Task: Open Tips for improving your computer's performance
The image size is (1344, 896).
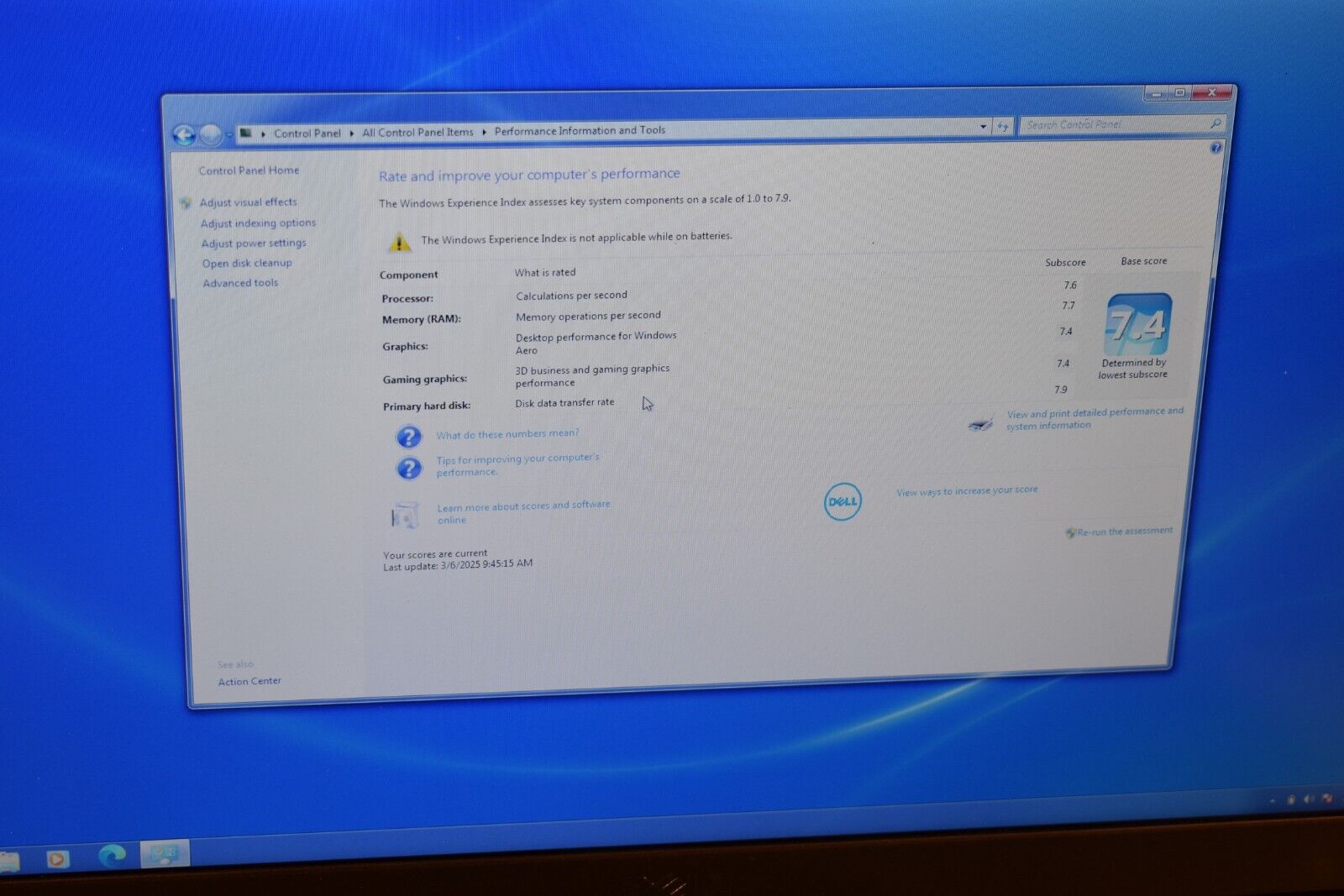Action: 517,465
